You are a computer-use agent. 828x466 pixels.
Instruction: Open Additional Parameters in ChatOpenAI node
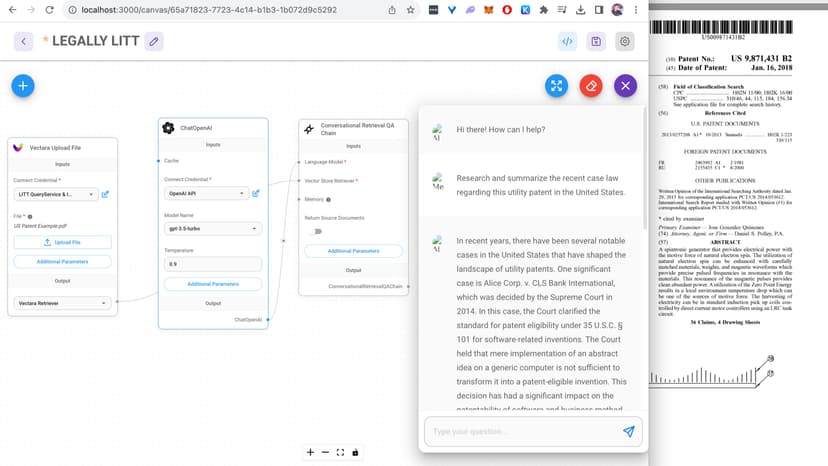[213, 284]
